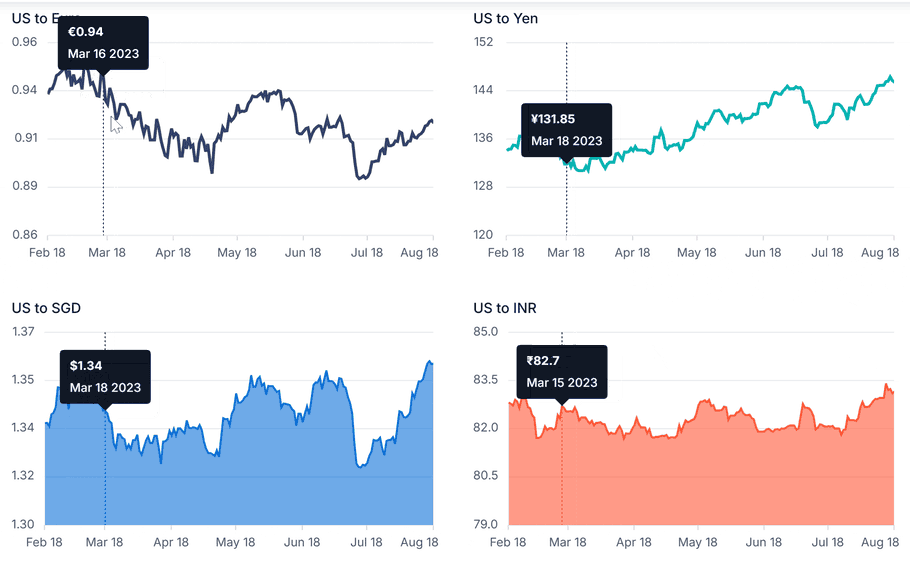Click the ₹82.7 tooltip on INR chart

pyautogui.click(x=561, y=371)
